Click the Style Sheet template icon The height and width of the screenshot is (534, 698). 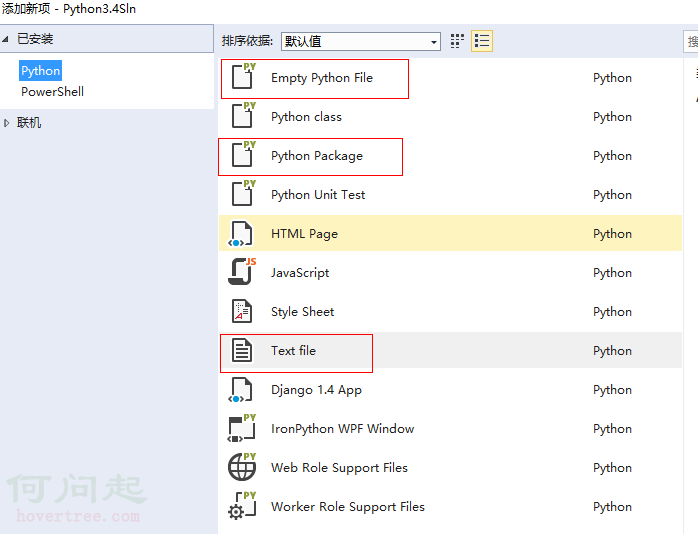pyautogui.click(x=242, y=311)
